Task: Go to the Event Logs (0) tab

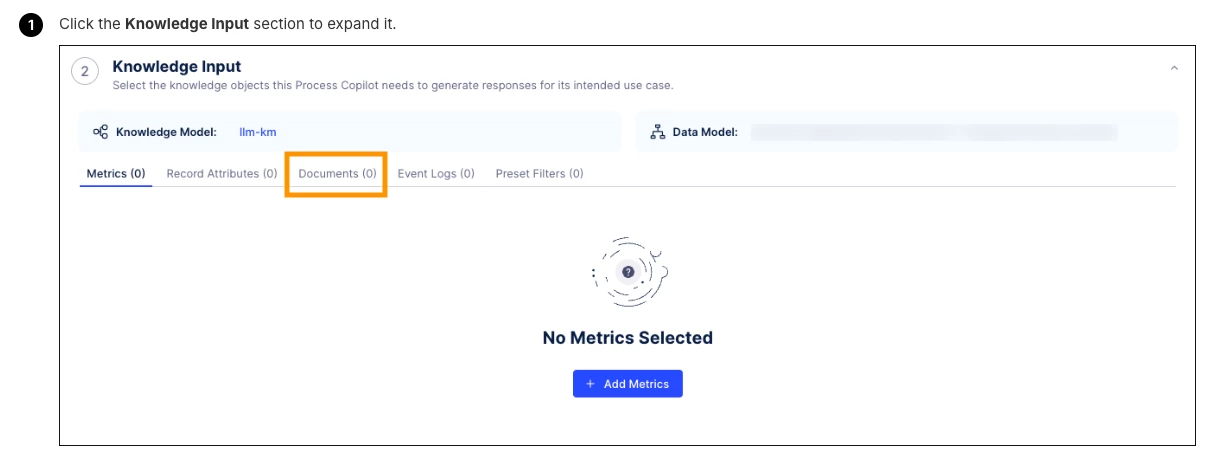Action: click(x=436, y=174)
